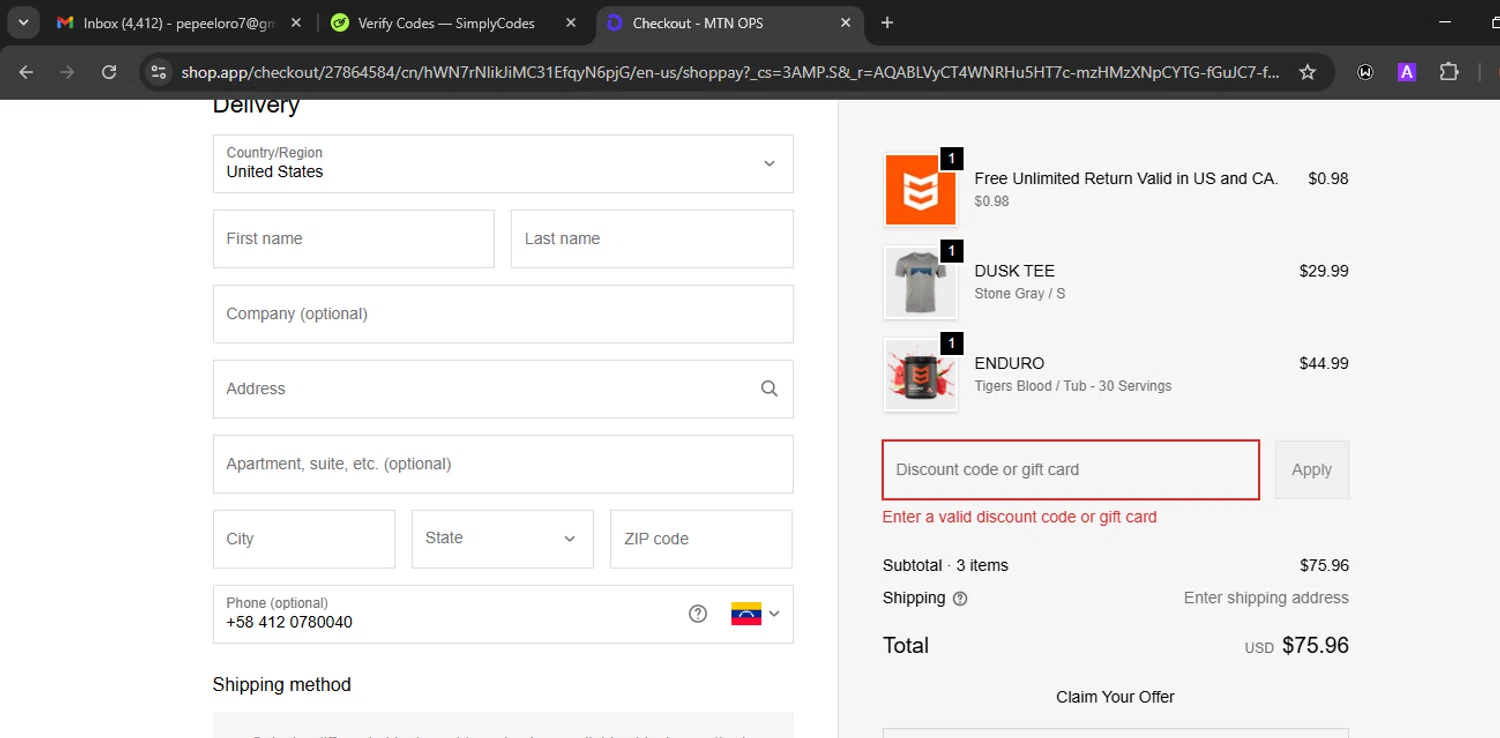Click the Enter a valid discount code error
1500x738 pixels.
click(1020, 517)
